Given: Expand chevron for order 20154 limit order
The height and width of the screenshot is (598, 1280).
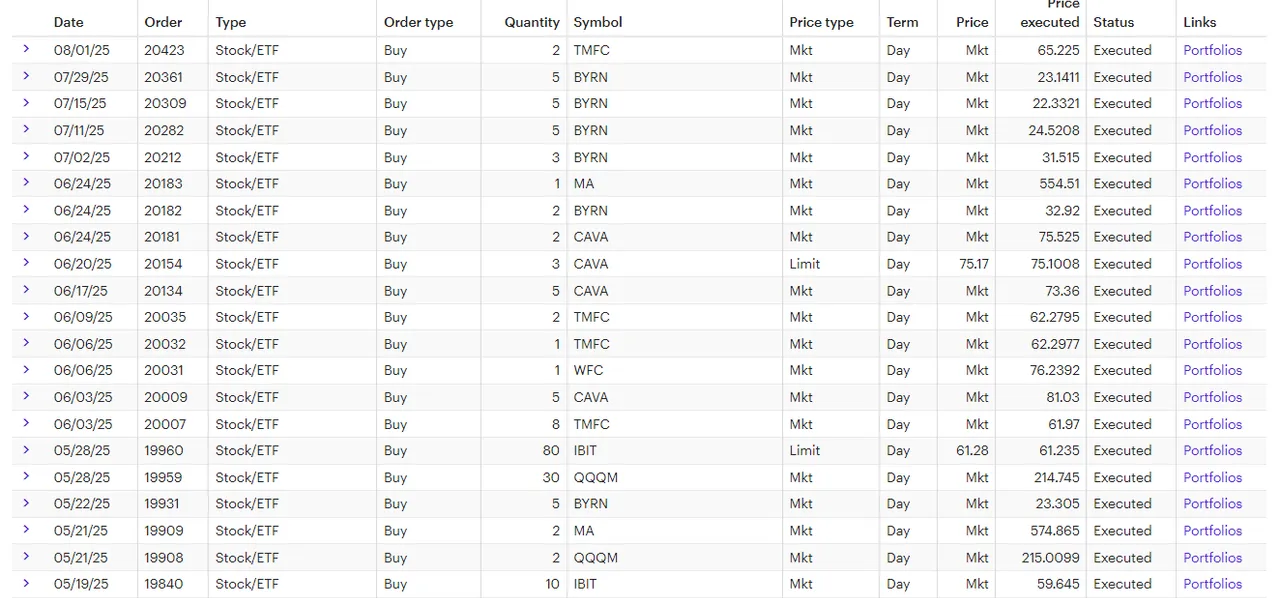Looking at the screenshot, I should click(26, 263).
